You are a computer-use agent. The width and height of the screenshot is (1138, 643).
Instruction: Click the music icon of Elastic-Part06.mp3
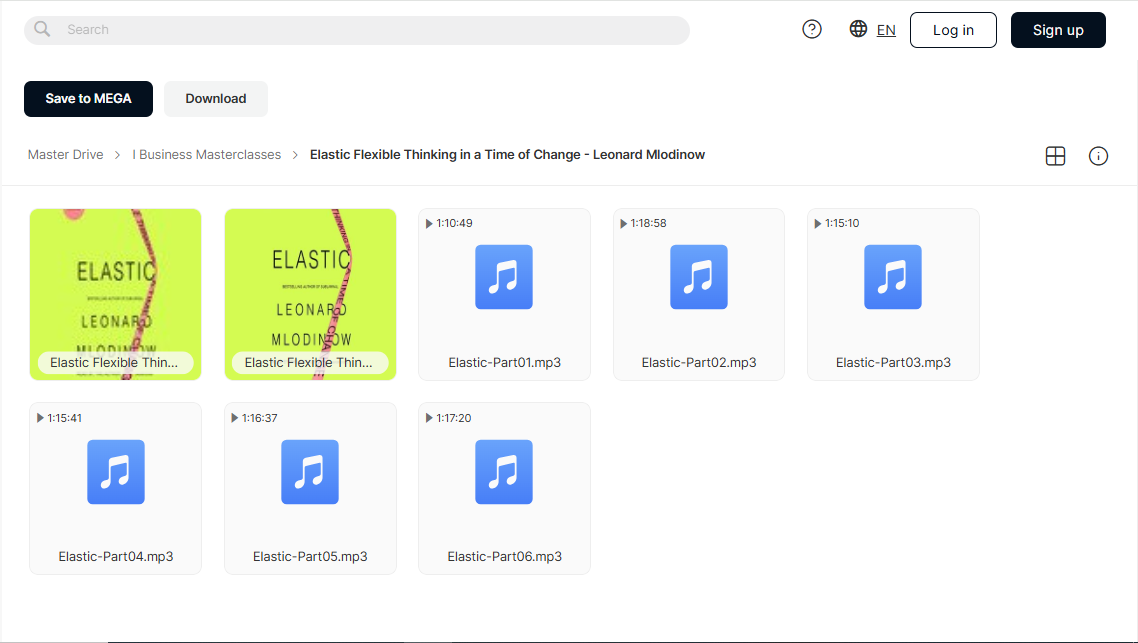(504, 472)
